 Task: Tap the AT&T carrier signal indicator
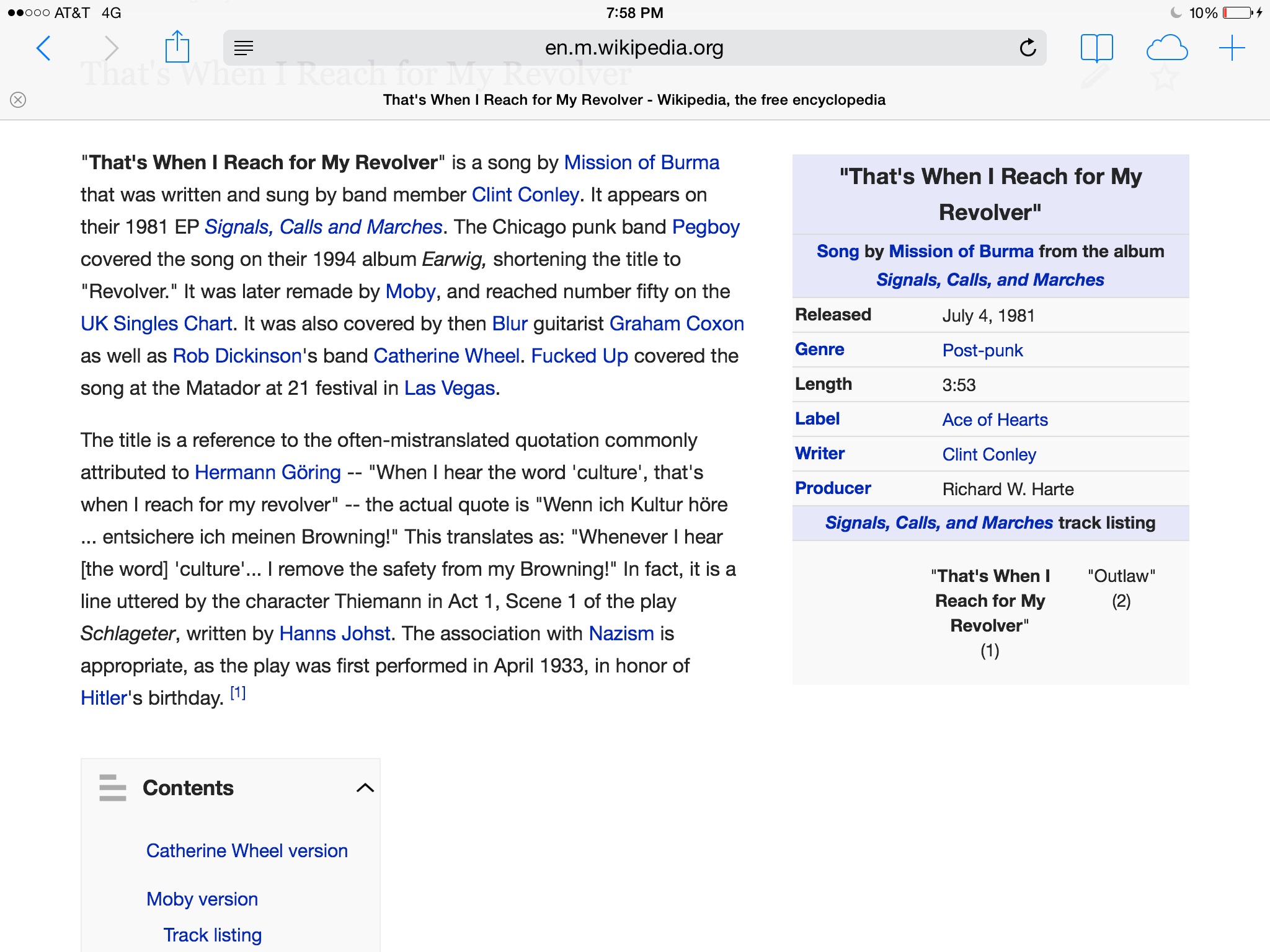point(48,12)
